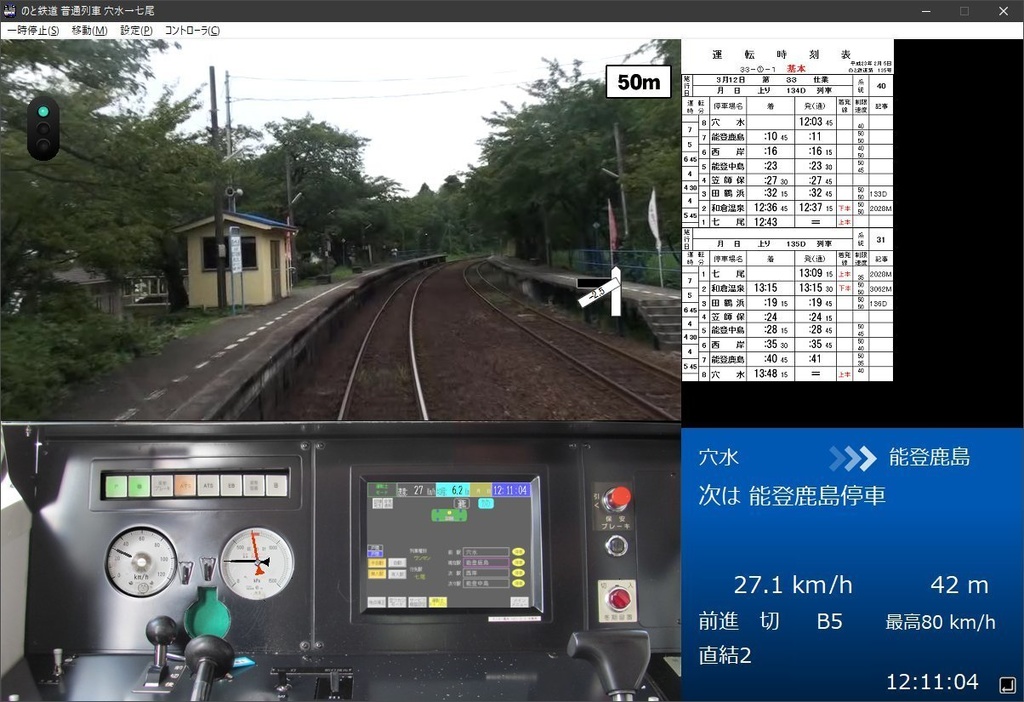
Task: Toggle the green B lamp button
Action: (137, 485)
